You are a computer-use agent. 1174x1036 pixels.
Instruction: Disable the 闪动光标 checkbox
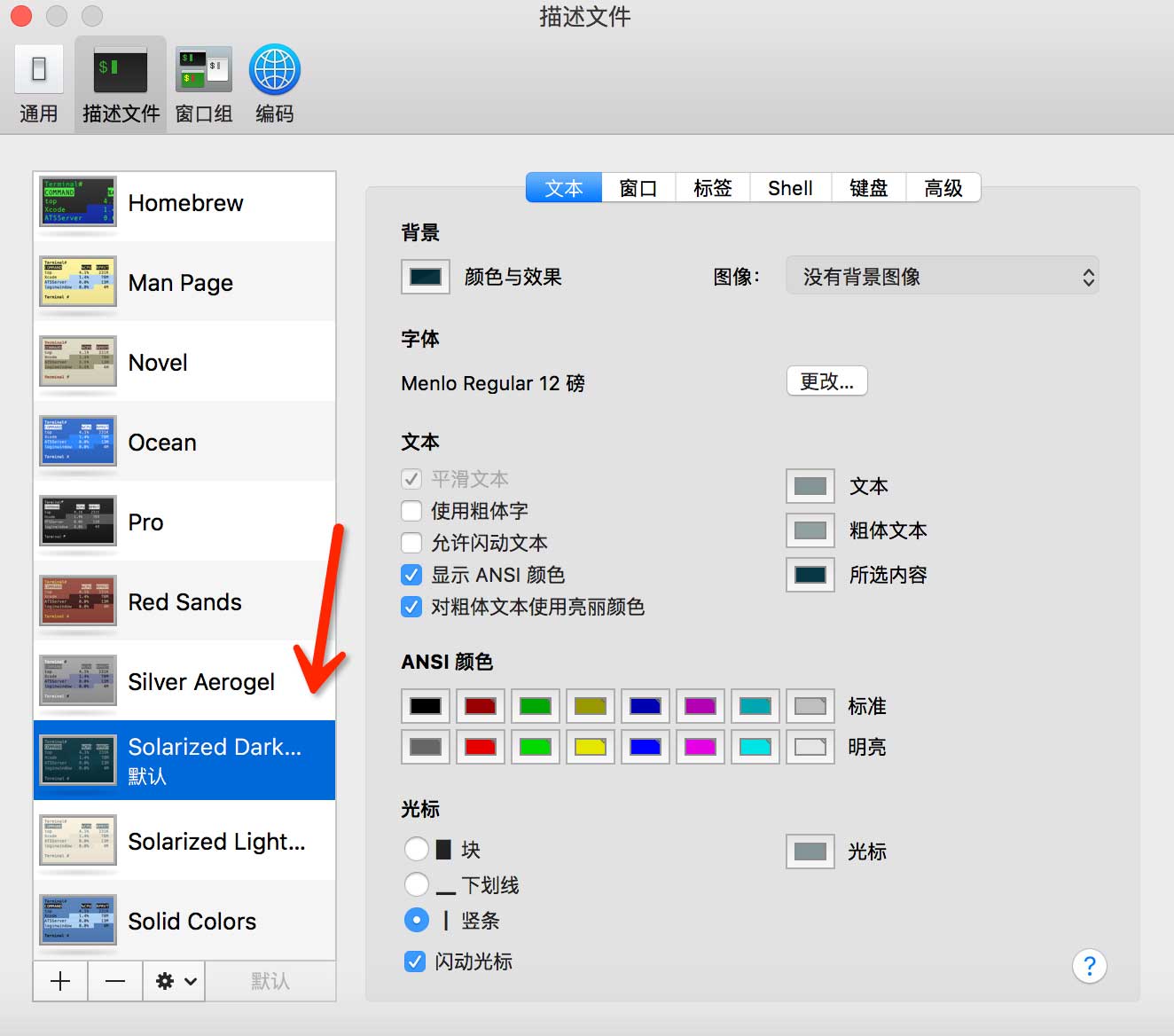coord(414,961)
